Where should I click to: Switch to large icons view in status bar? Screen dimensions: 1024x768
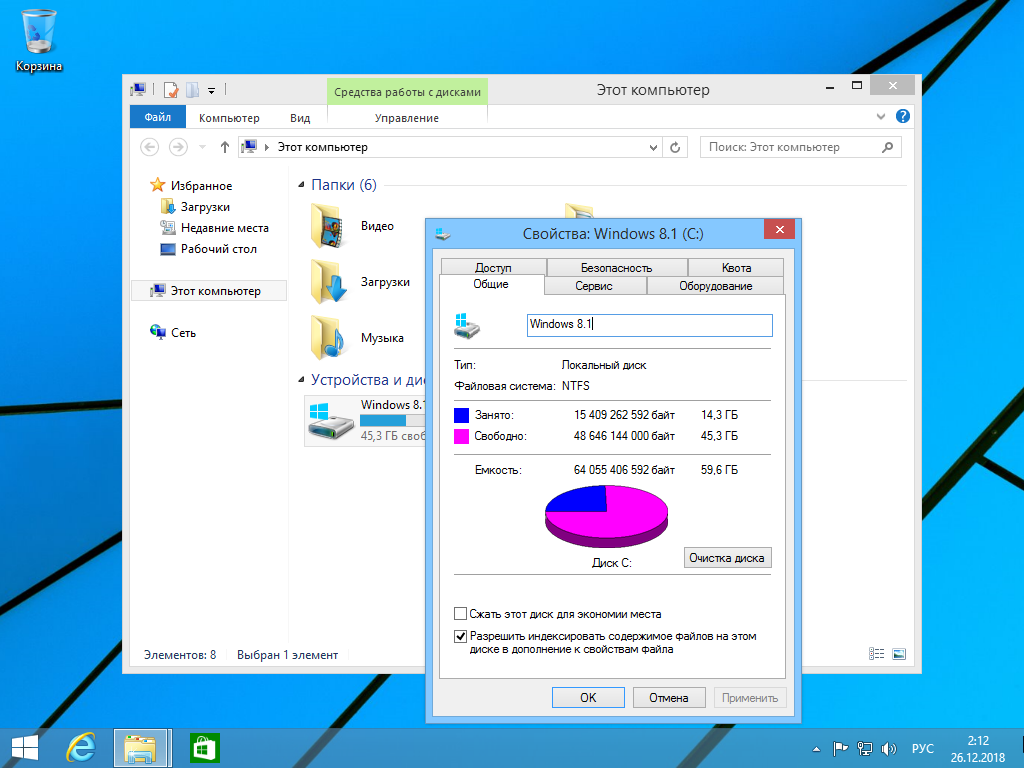899,654
